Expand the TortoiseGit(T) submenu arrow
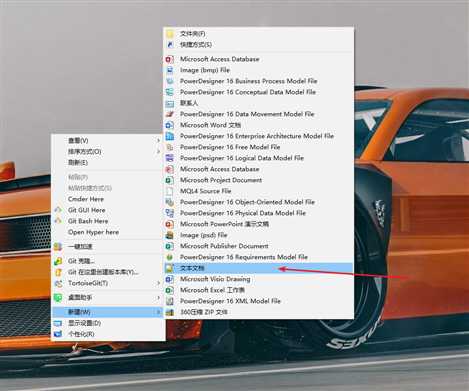Image resolution: width=469 pixels, height=391 pixels. click(x=158, y=283)
